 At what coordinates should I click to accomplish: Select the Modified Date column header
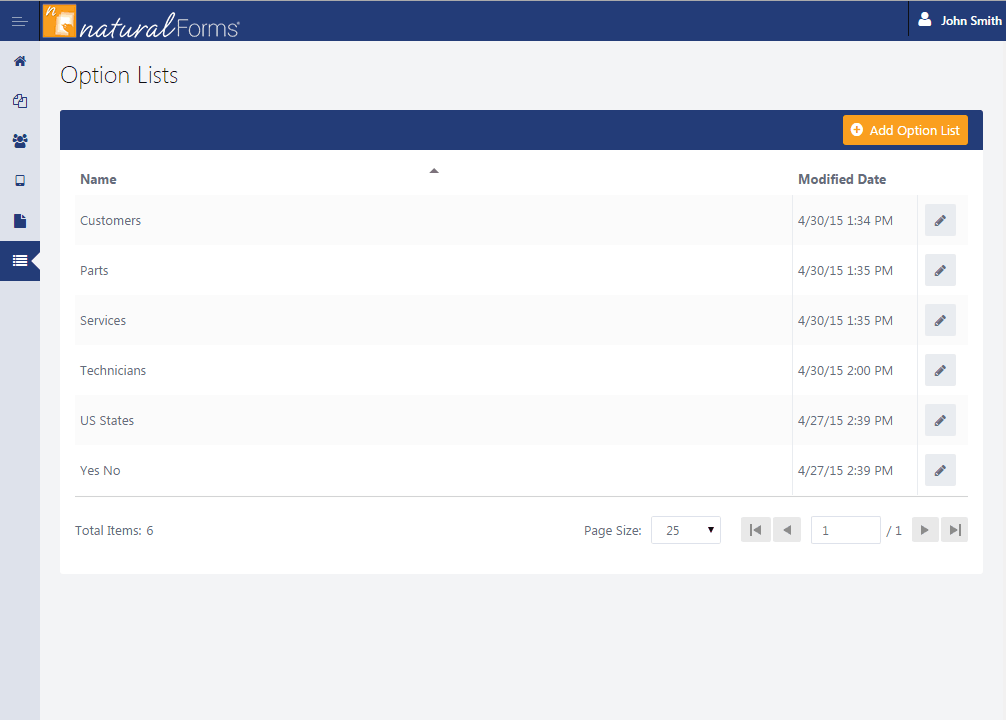click(x=841, y=178)
